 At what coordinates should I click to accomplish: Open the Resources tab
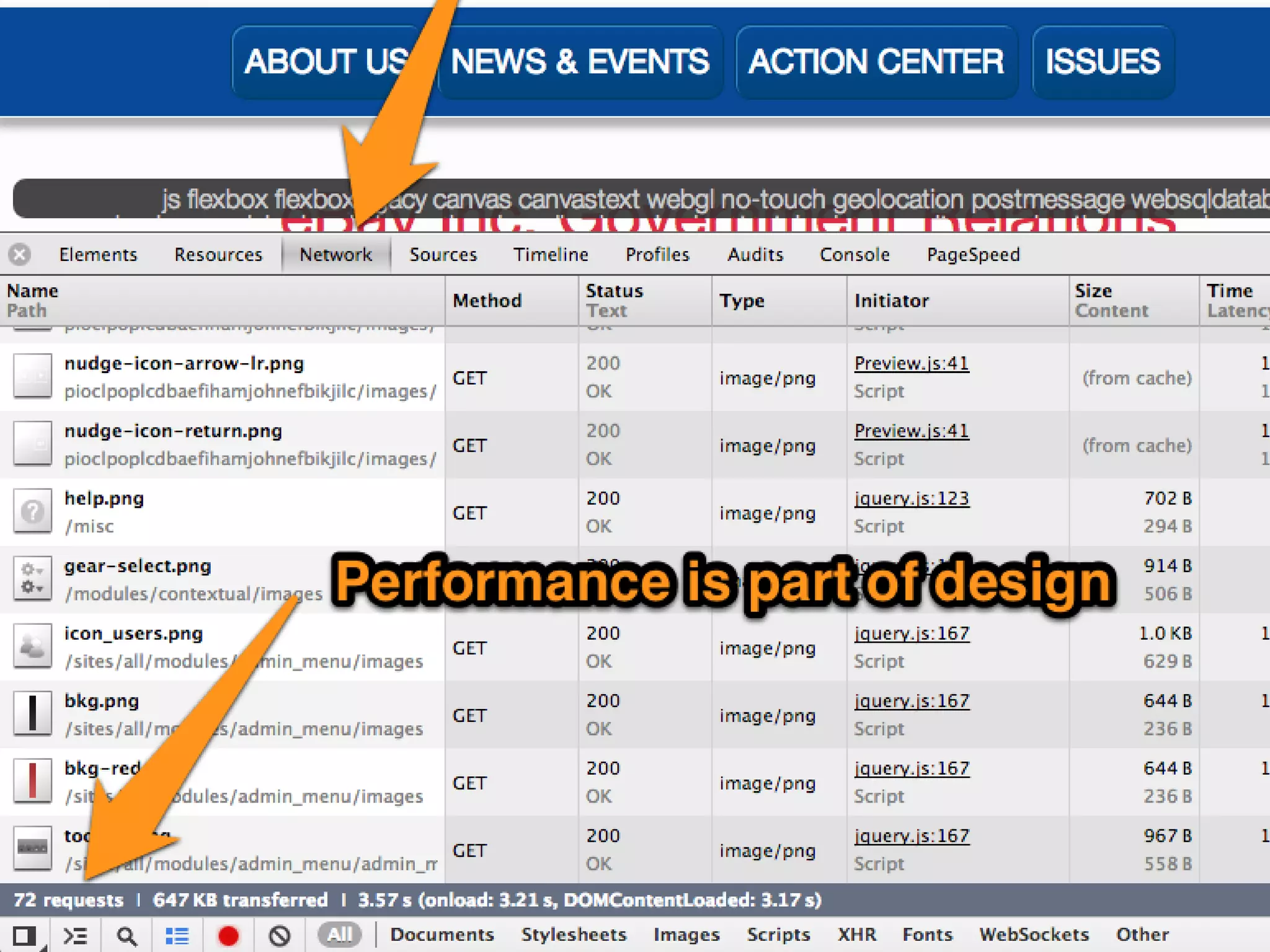[x=218, y=255]
